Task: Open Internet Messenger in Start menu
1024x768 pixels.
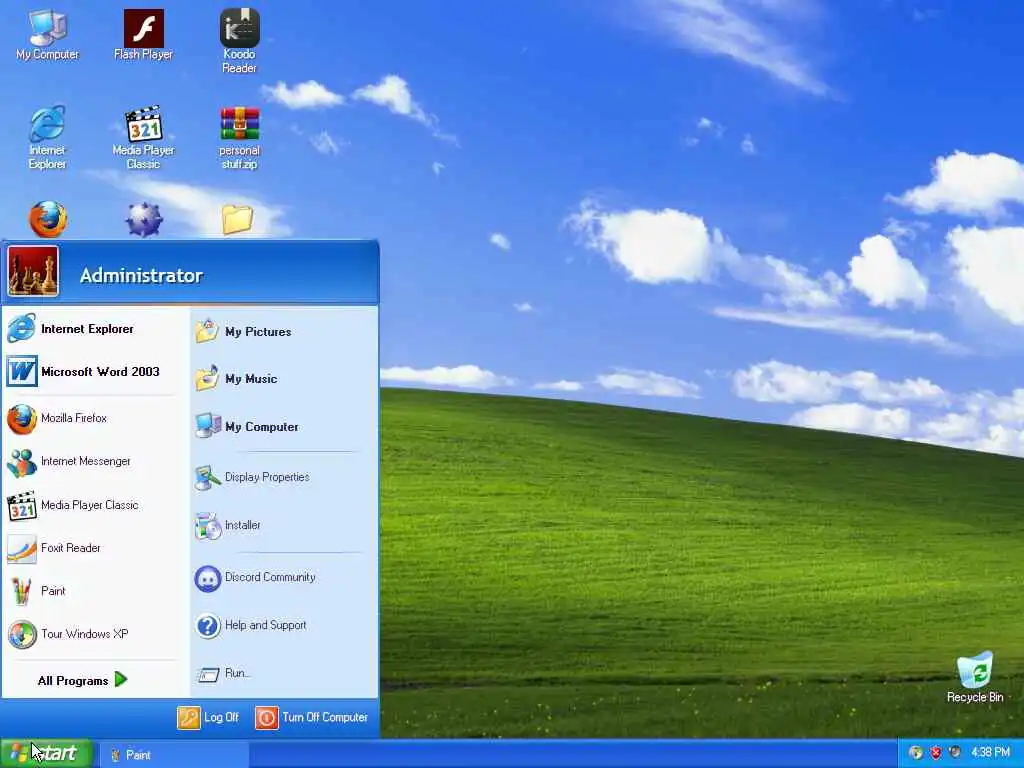Action: pos(93,461)
